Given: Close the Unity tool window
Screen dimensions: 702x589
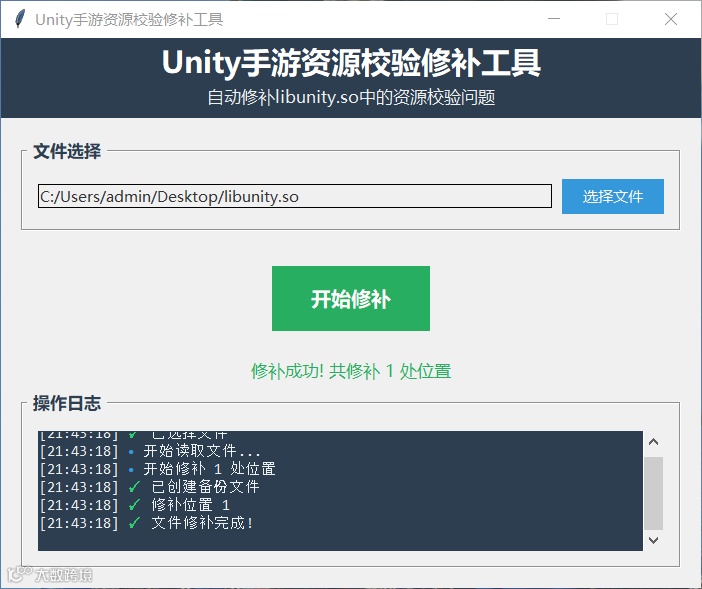Looking at the screenshot, I should coord(671,19).
